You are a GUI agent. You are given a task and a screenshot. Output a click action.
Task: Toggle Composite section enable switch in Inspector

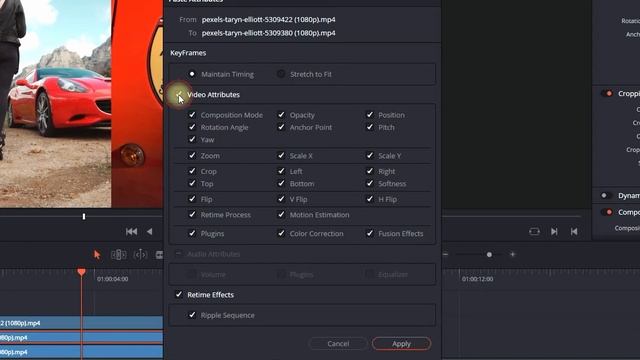[x=607, y=212]
